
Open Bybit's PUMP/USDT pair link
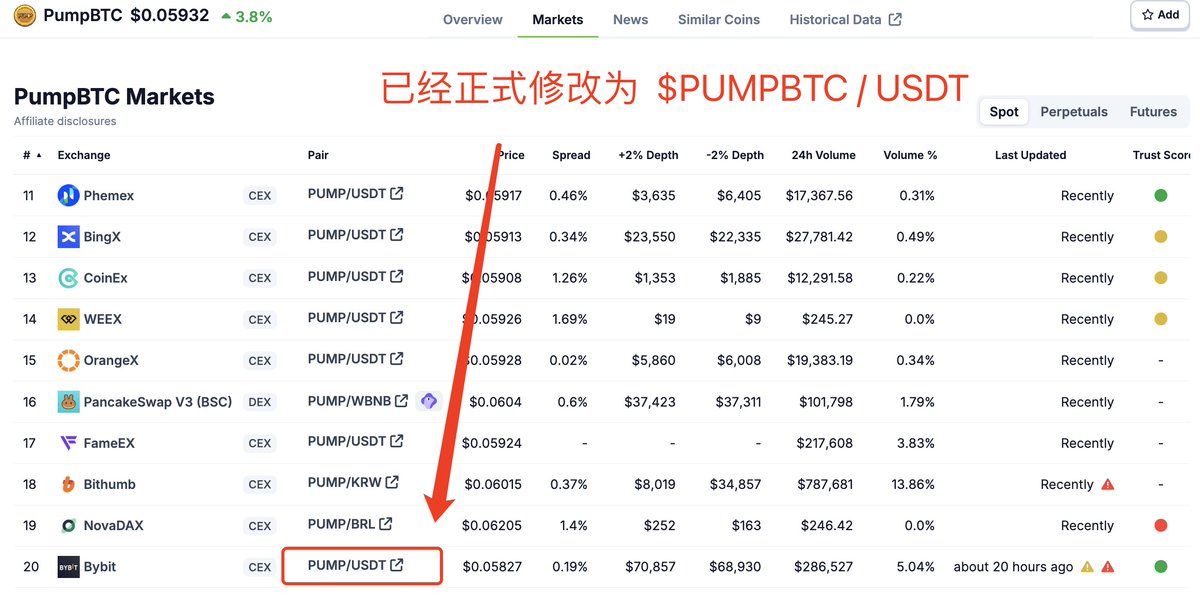pos(355,565)
